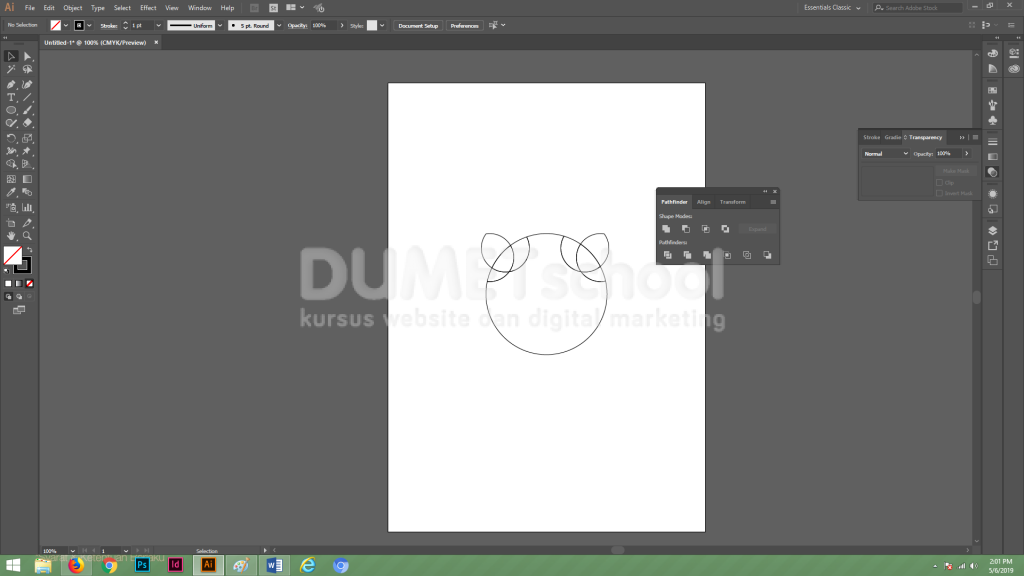This screenshot has width=1024, height=576.
Task: Open zoom level 100% dropdown
Action: 72,551
